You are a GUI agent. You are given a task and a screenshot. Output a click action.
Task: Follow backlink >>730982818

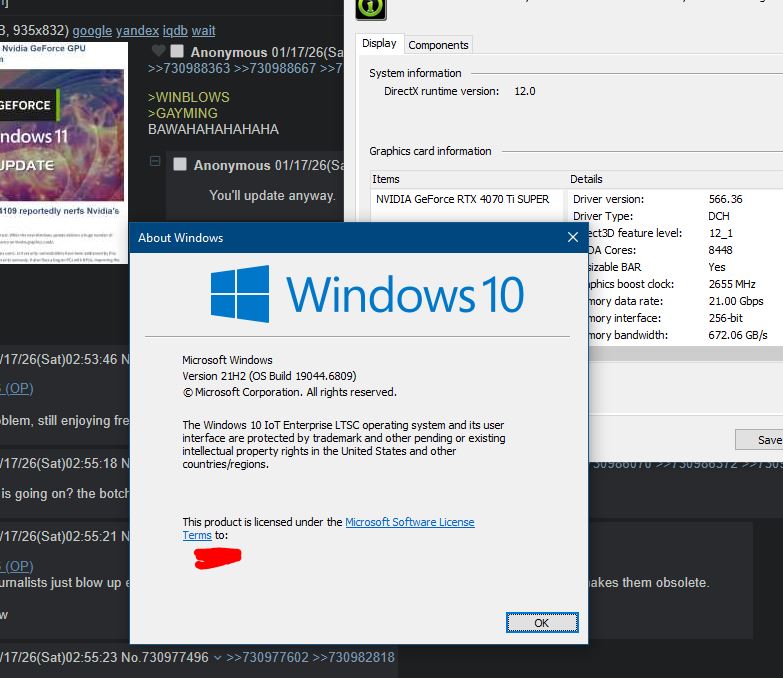tap(354, 658)
